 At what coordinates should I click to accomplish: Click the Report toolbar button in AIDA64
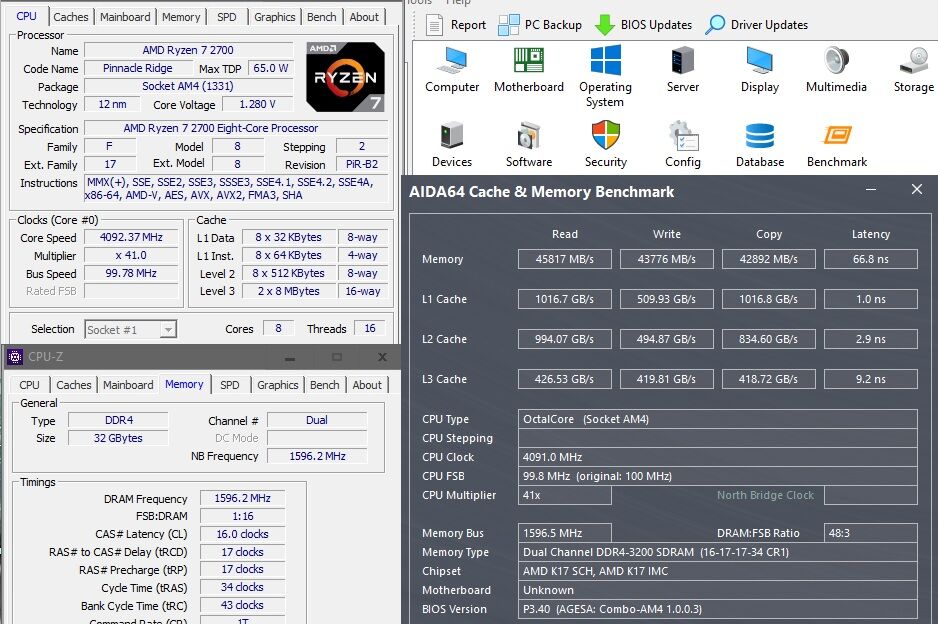(456, 25)
